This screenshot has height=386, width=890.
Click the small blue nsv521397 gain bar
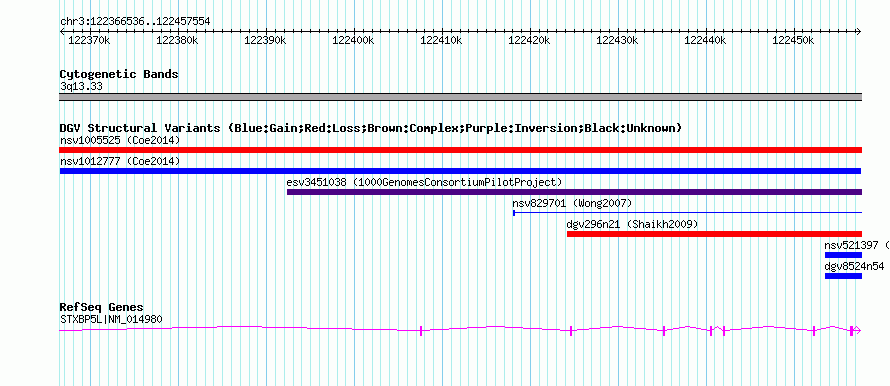(x=843, y=255)
